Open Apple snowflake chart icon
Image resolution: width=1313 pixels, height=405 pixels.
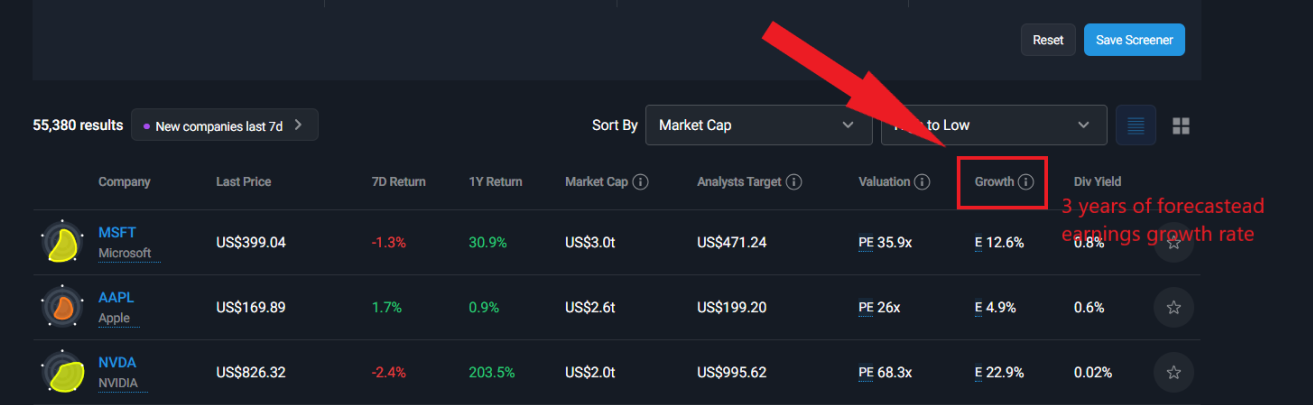[x=62, y=307]
